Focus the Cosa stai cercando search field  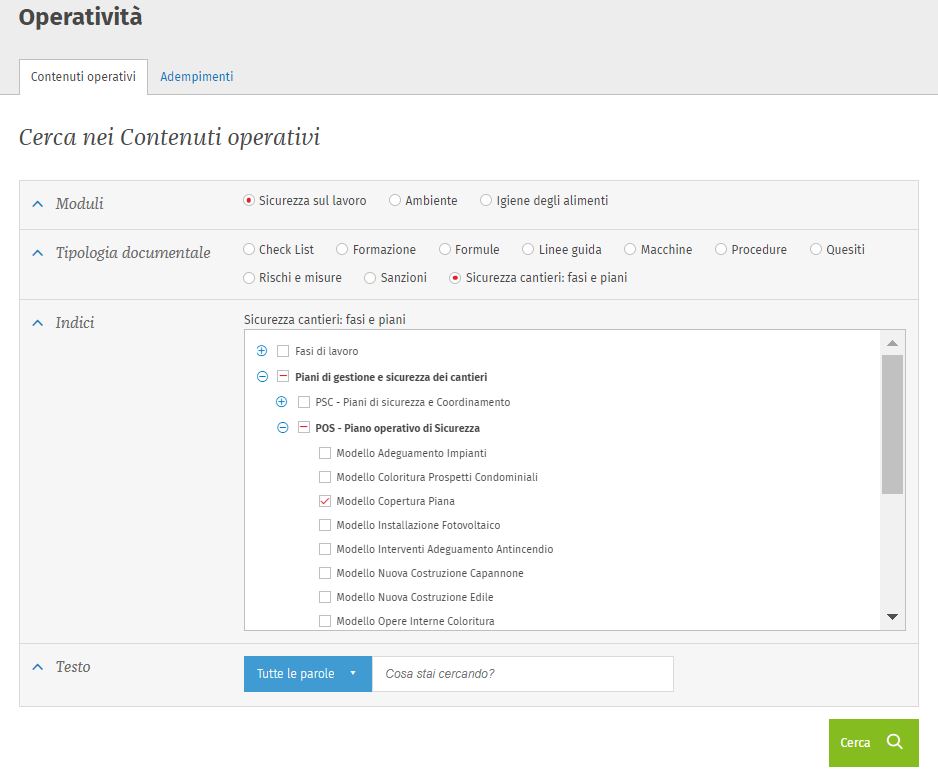(x=522, y=674)
